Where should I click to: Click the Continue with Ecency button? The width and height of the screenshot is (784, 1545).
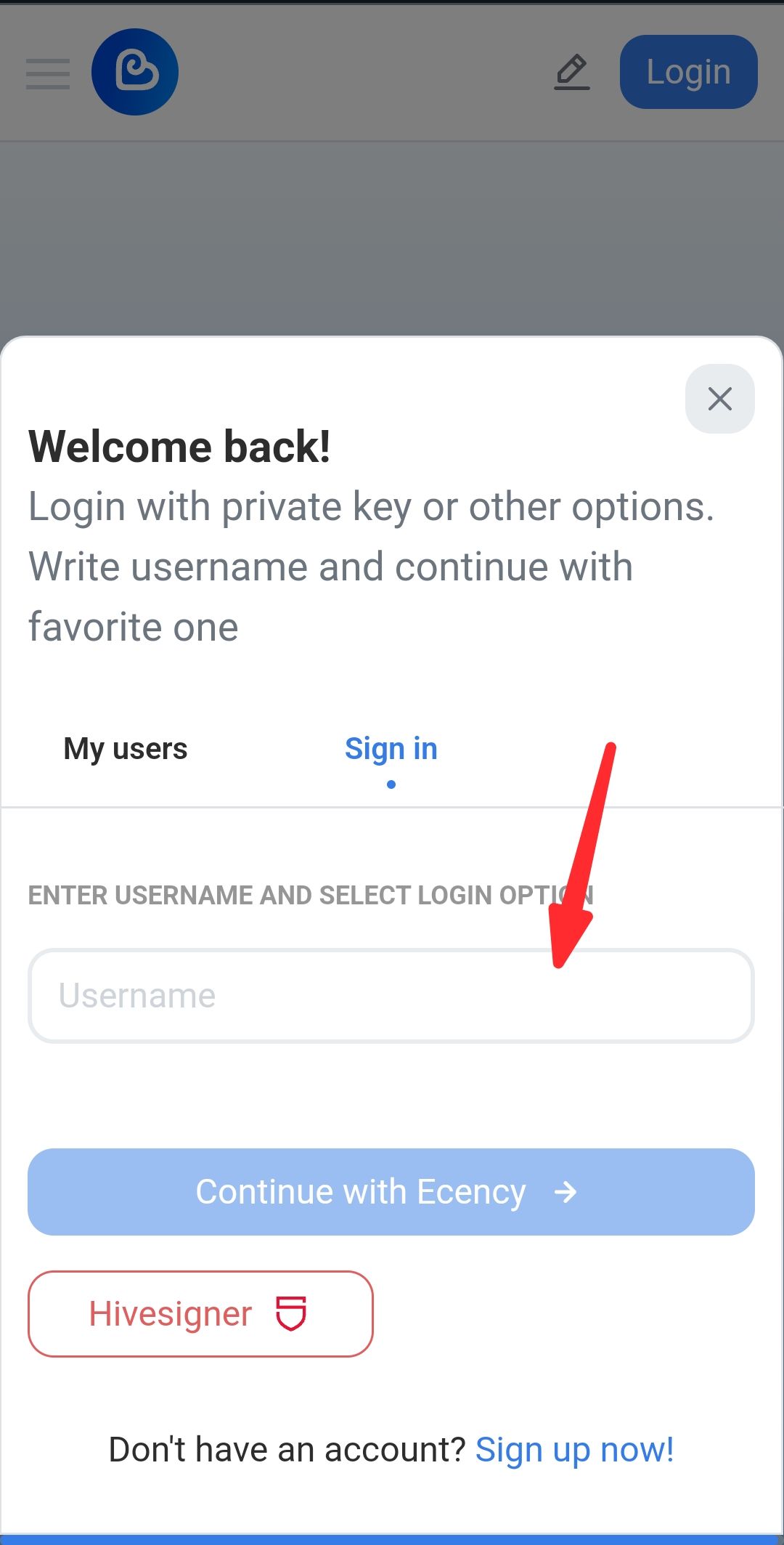click(391, 1192)
